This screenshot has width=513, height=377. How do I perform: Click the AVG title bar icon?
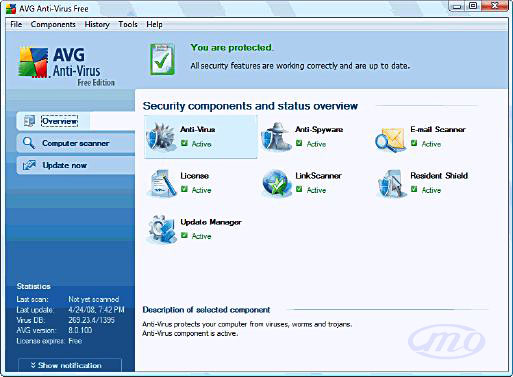click(x=11, y=9)
